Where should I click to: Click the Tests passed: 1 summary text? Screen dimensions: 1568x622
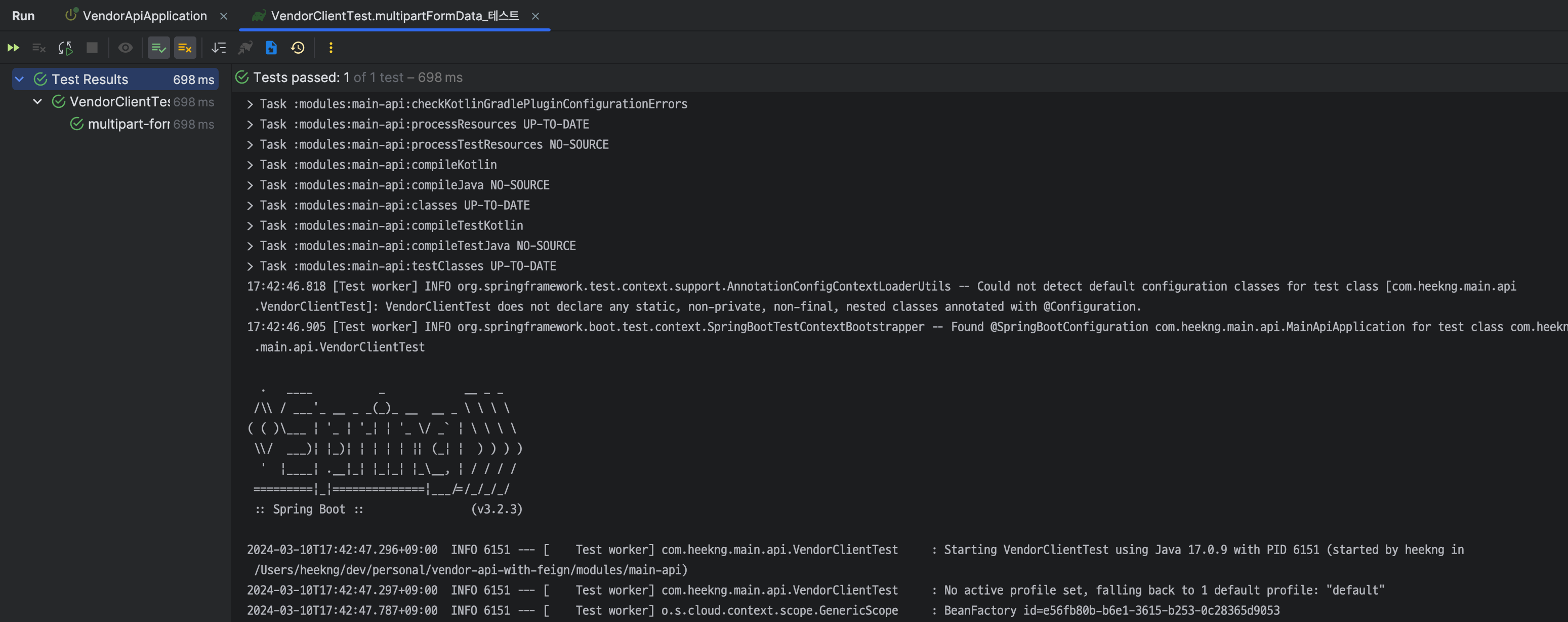[301, 77]
